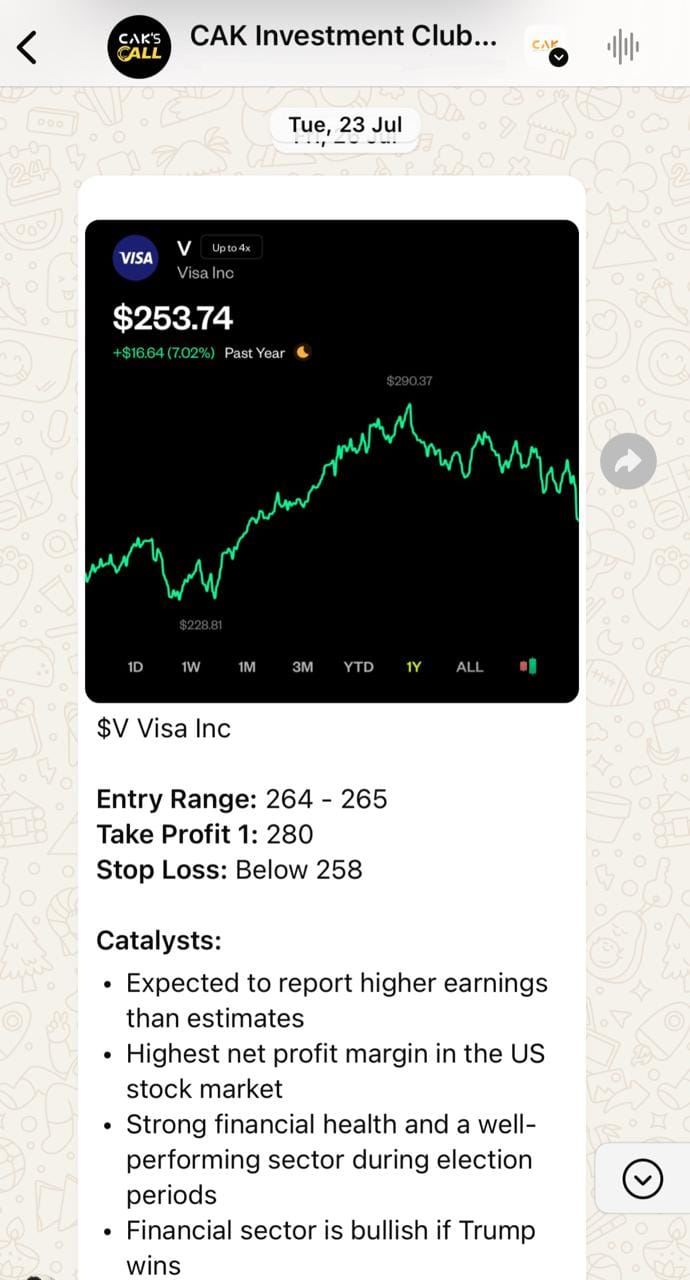Switch to the 1W timeframe

coord(191,667)
